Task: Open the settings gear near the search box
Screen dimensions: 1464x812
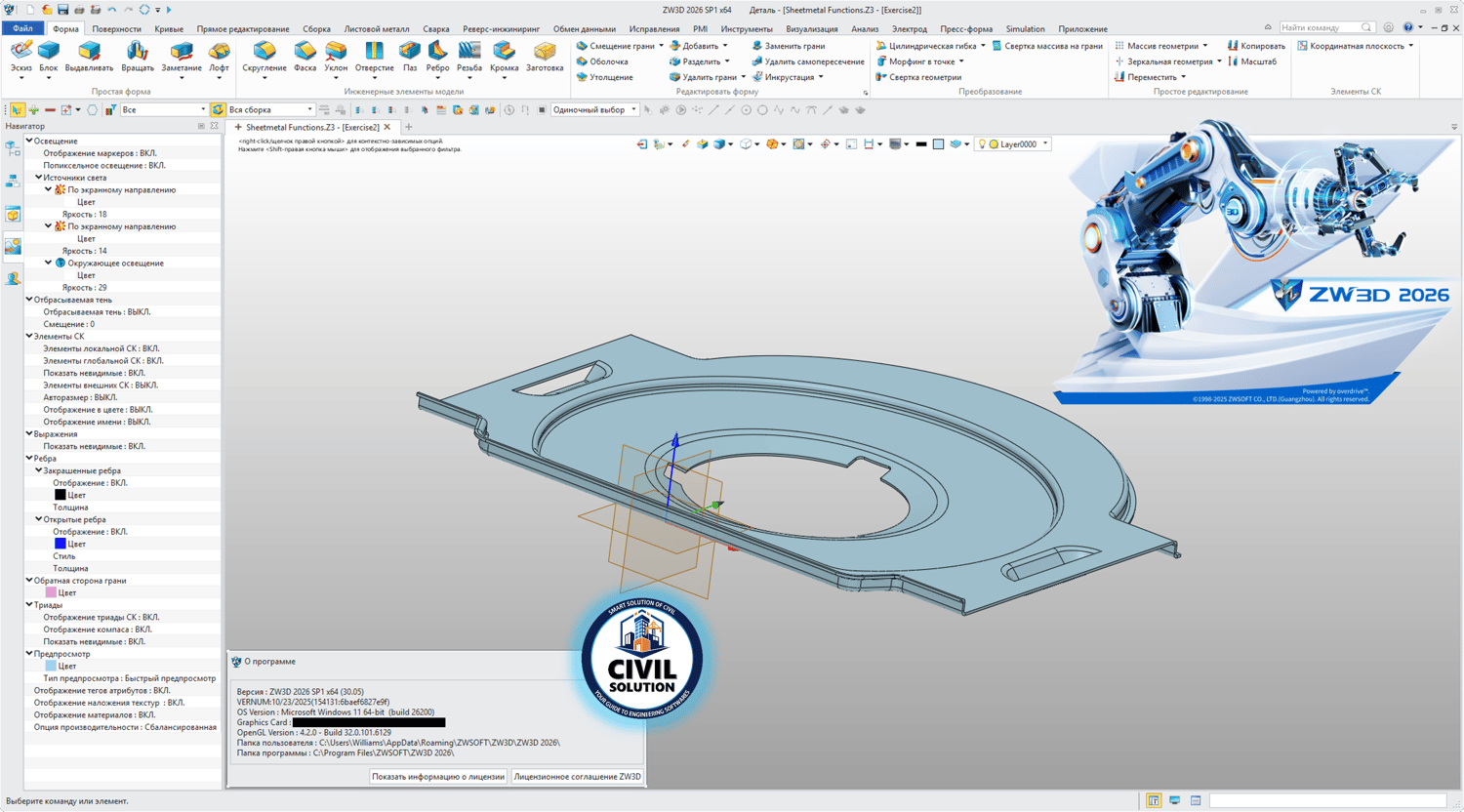Action: point(1388,27)
